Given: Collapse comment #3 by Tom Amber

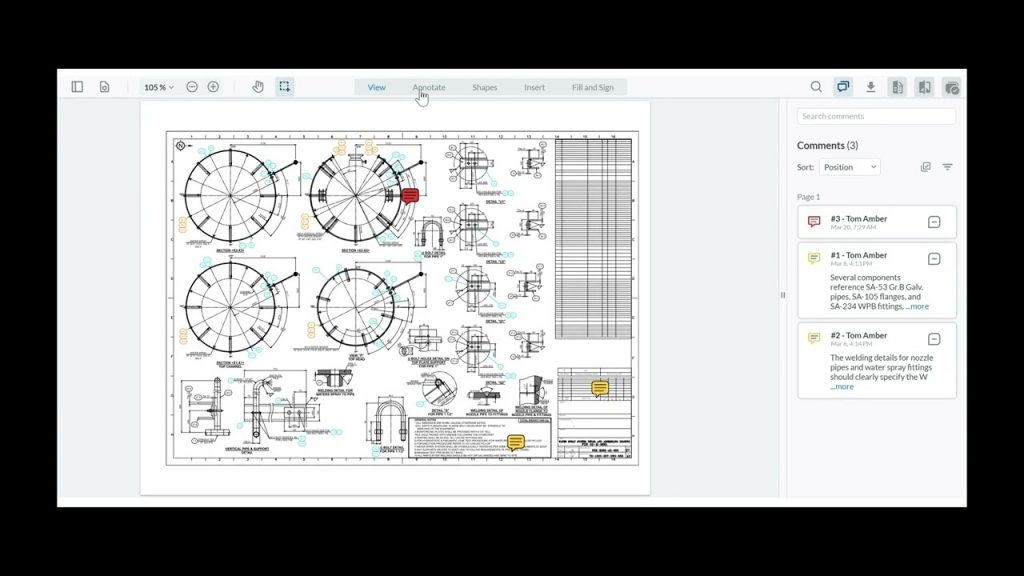Looking at the screenshot, I should pos(934,222).
